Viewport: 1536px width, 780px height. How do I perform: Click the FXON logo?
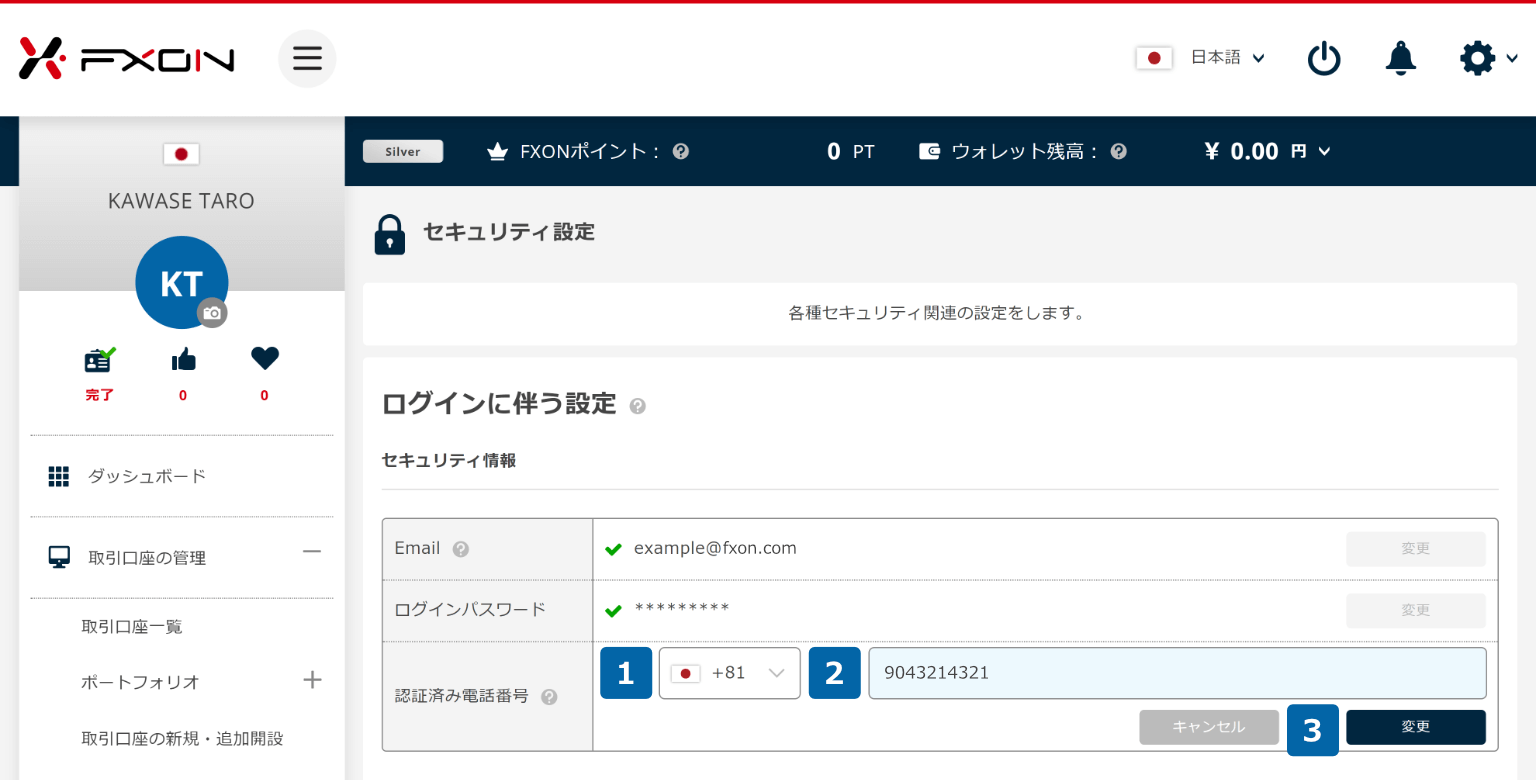tap(127, 59)
